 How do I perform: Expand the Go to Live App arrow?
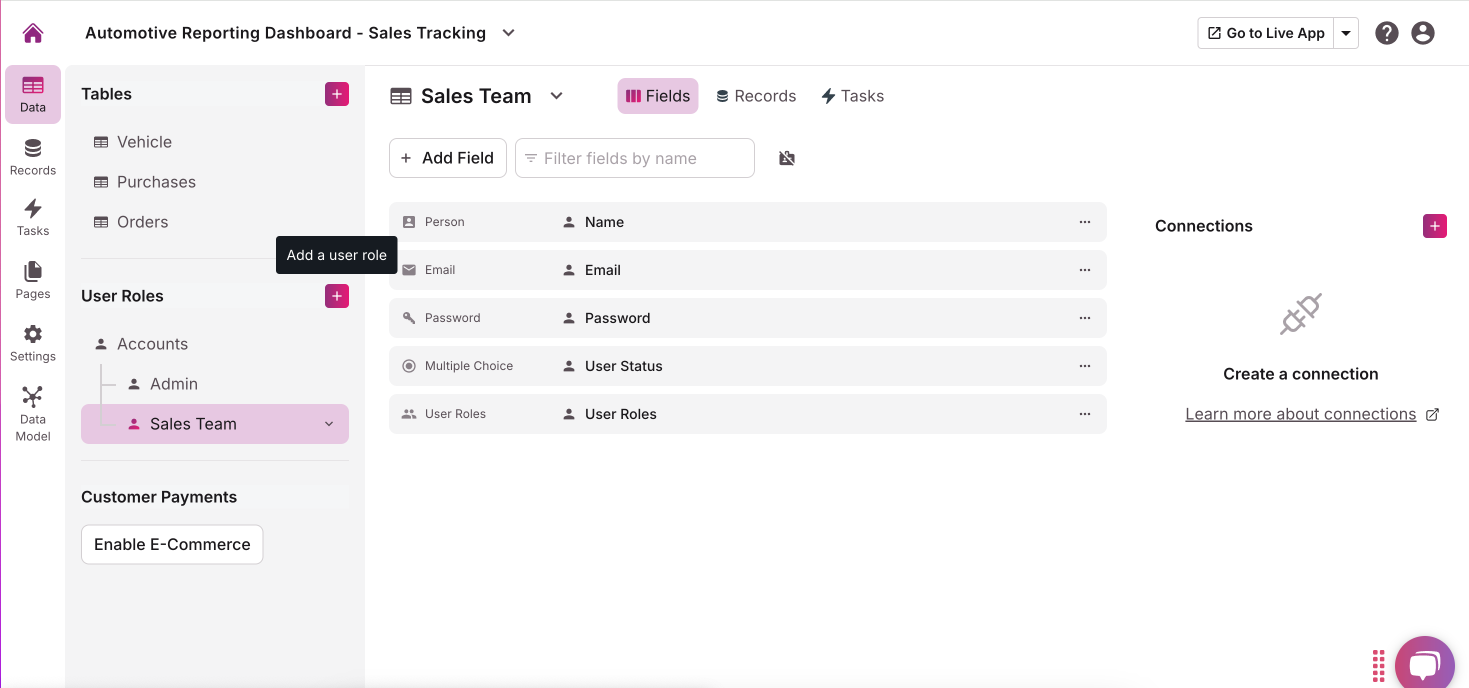[x=1346, y=33]
